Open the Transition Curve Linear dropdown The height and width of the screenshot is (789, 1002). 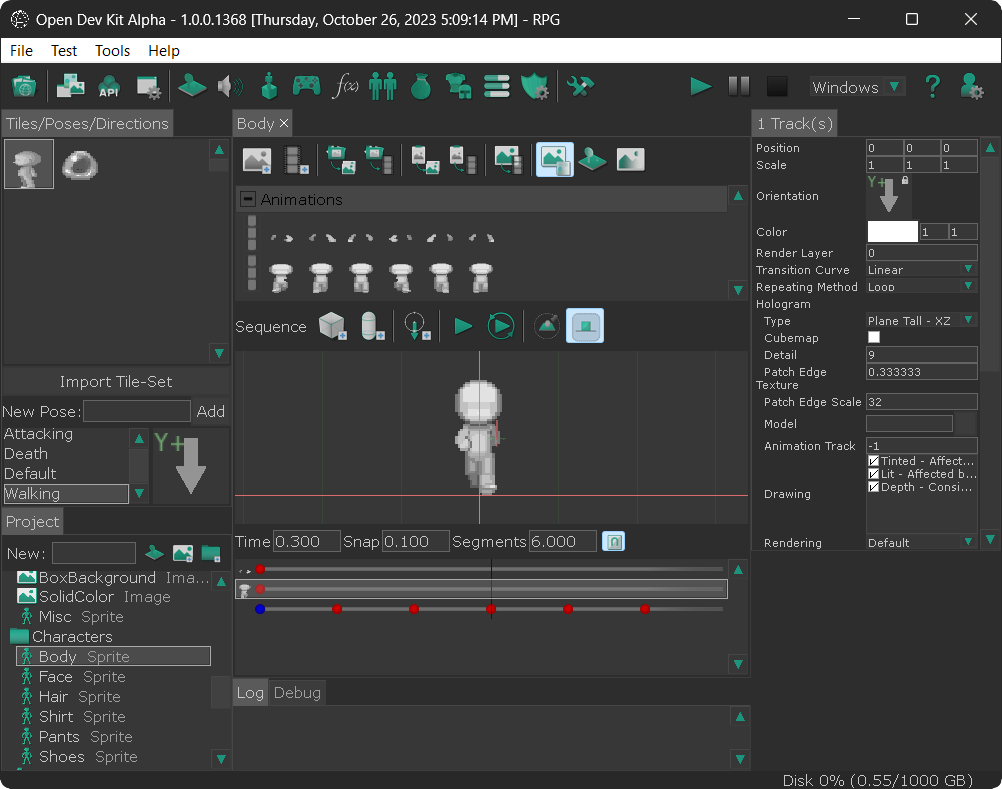pyautogui.click(x=921, y=270)
